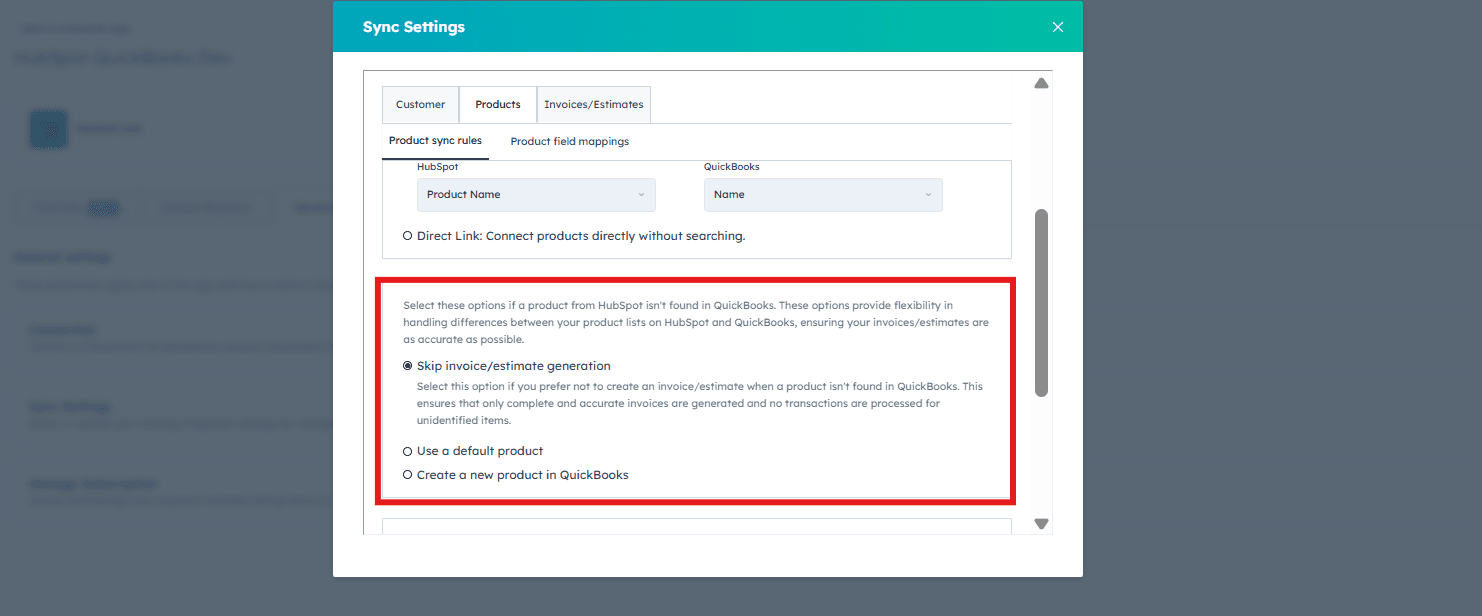Image resolution: width=1482 pixels, height=616 pixels.
Task: Select Skip invoice/estimate generation radio
Action: pos(408,366)
